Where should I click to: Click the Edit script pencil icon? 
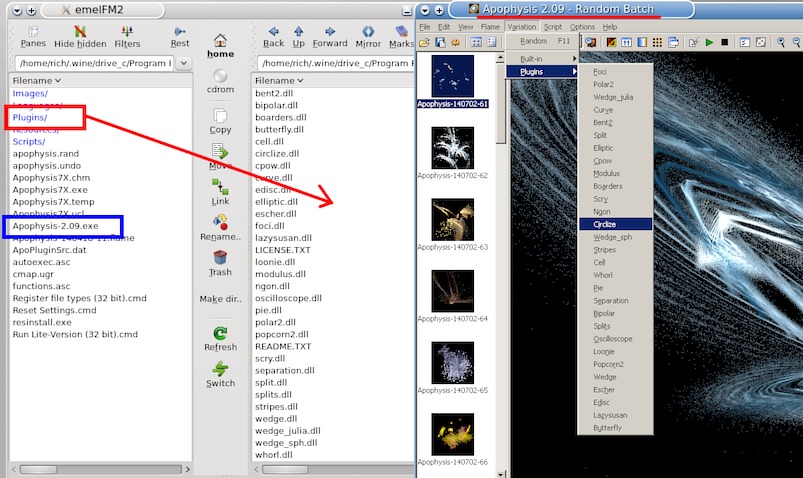pos(694,43)
